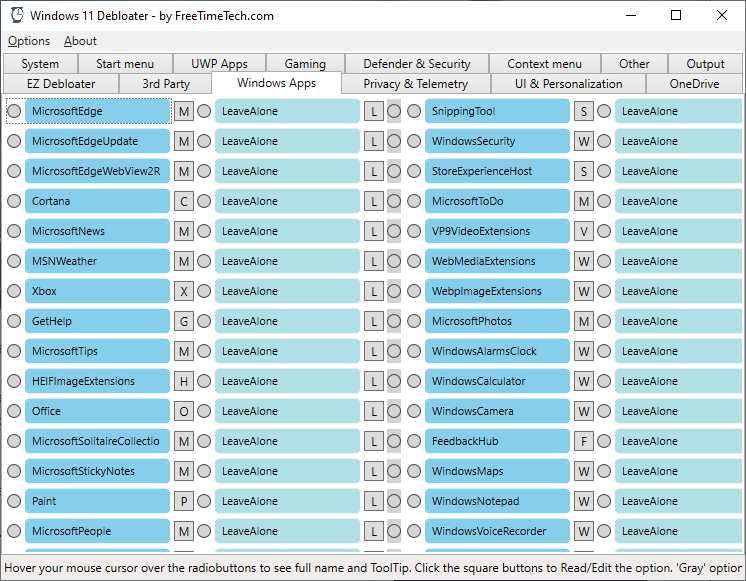
Task: Click the 'G' square button beside GetHelp
Action: click(184, 321)
